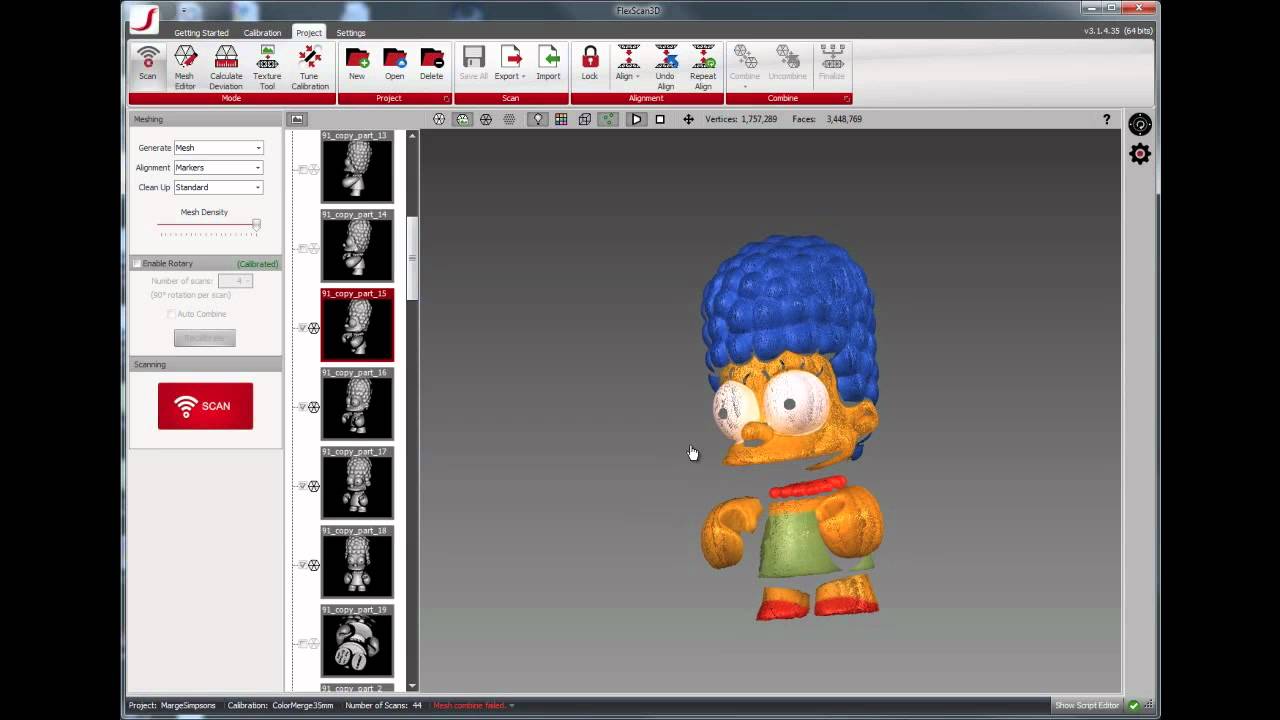The width and height of the screenshot is (1280, 720).
Task: Click the scan list scroll down arrow
Action: (412, 686)
